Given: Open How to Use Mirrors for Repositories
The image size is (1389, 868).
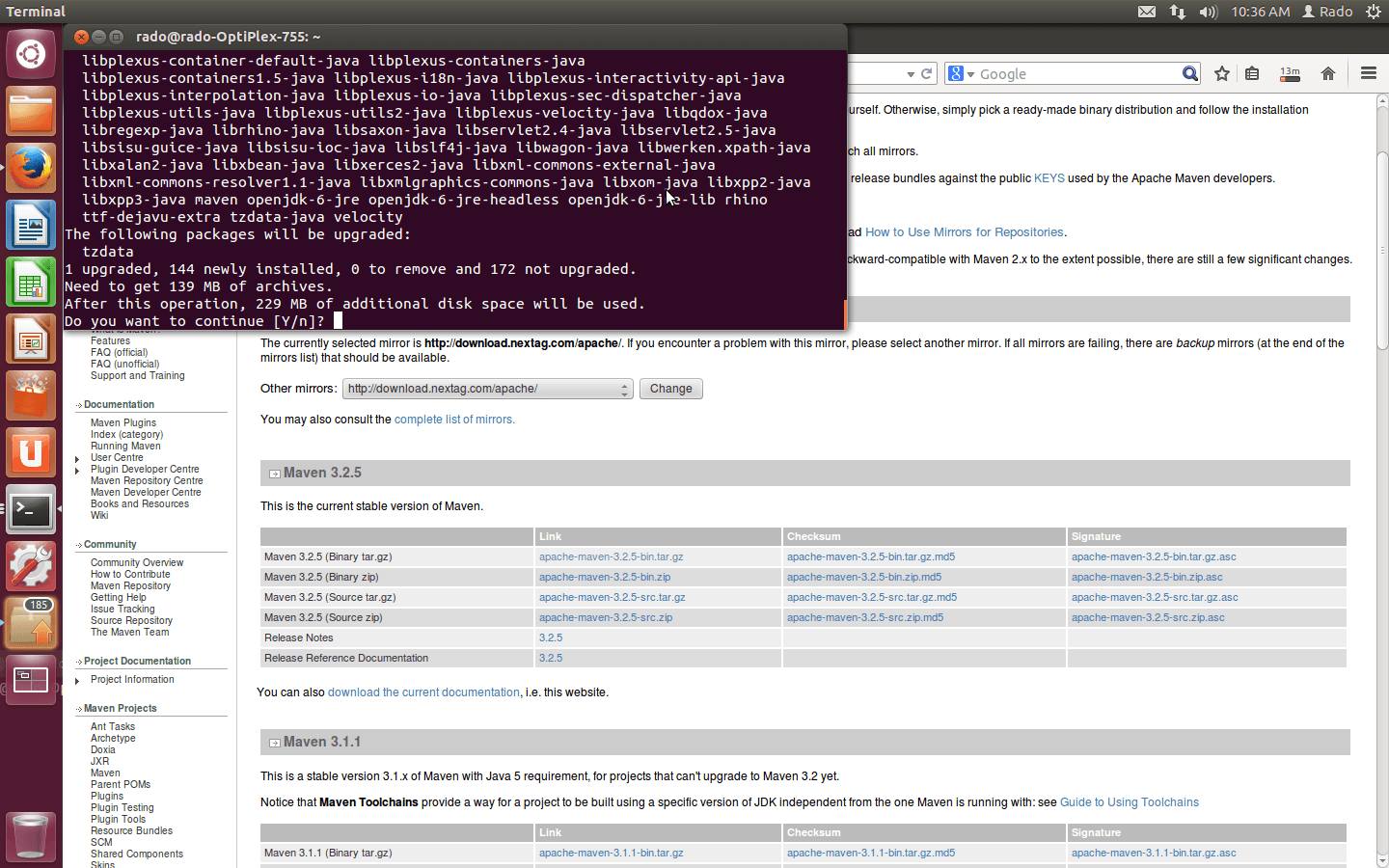Looking at the screenshot, I should click(x=965, y=232).
